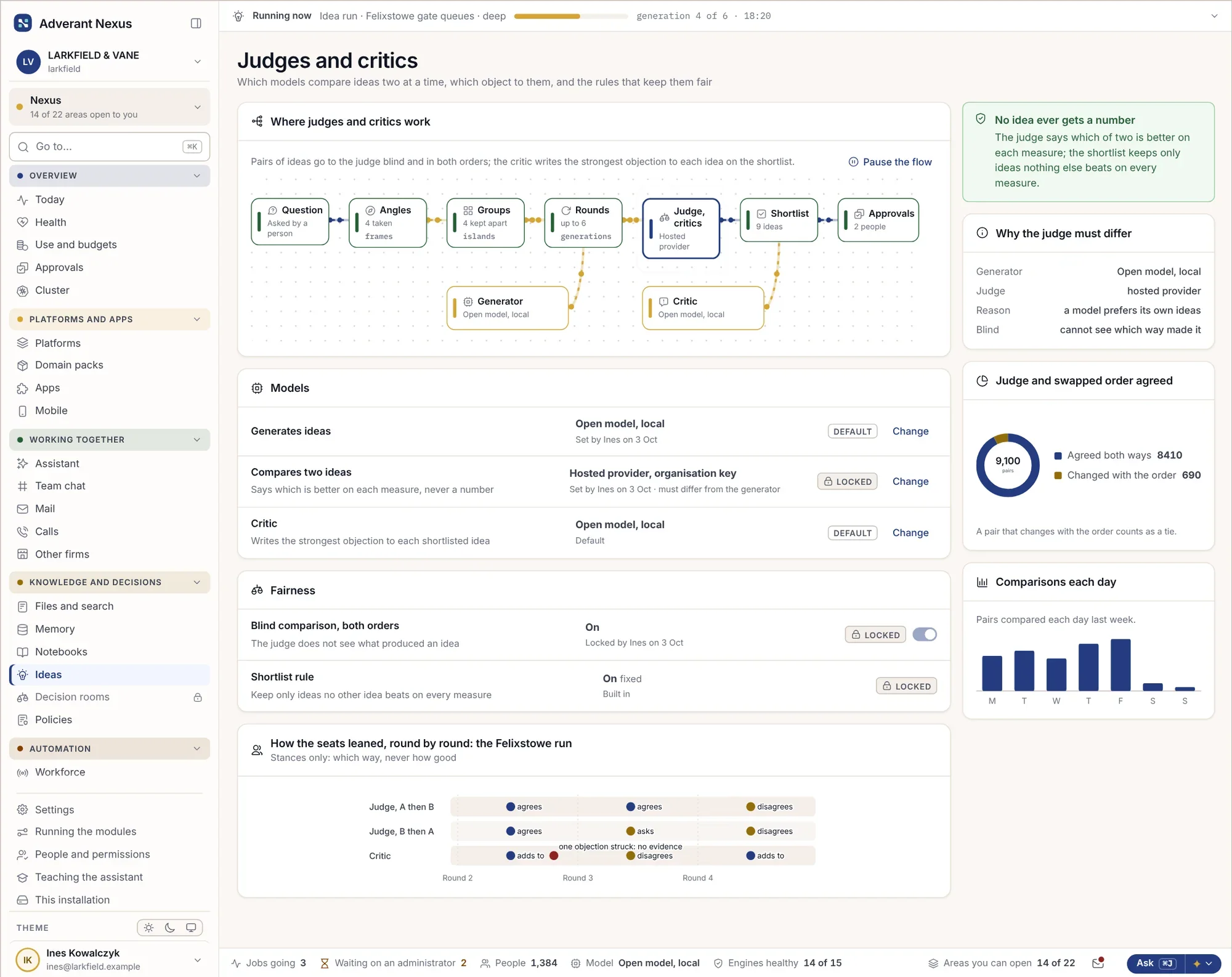
Task: Collapse the Working Together section
Action: (x=110, y=440)
